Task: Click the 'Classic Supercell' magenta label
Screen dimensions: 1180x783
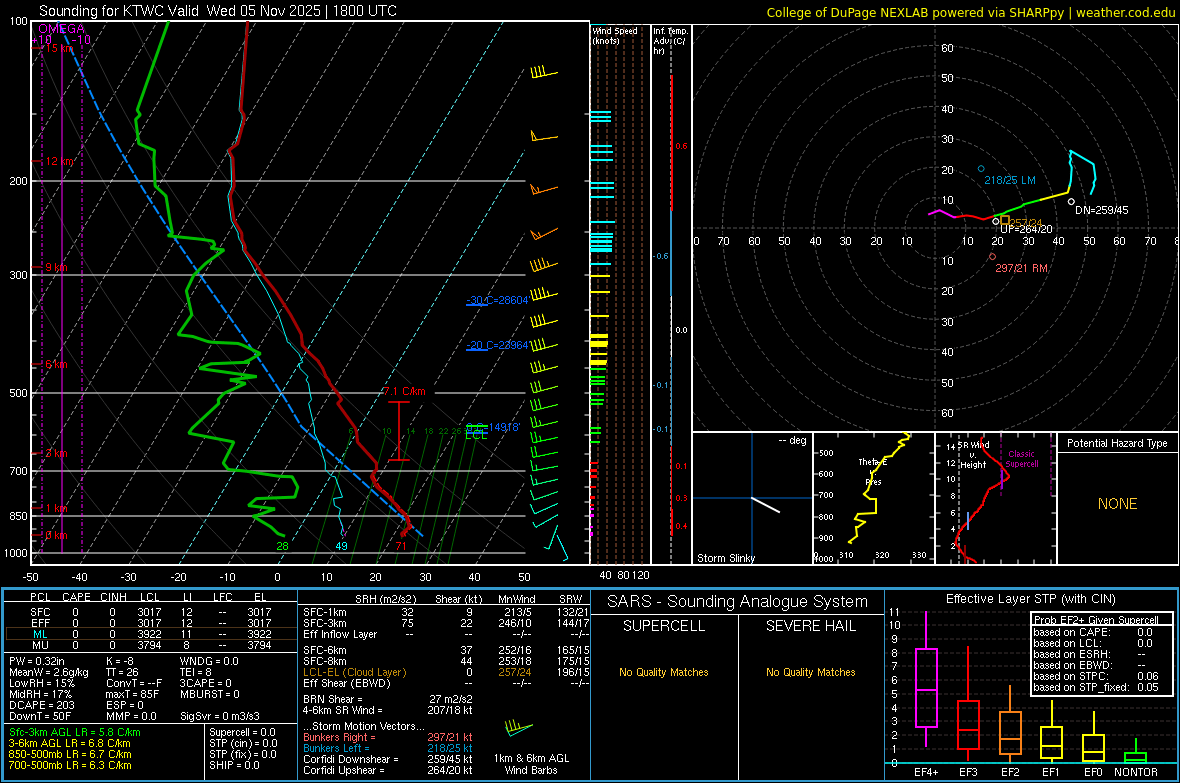Action: pos(1021,459)
